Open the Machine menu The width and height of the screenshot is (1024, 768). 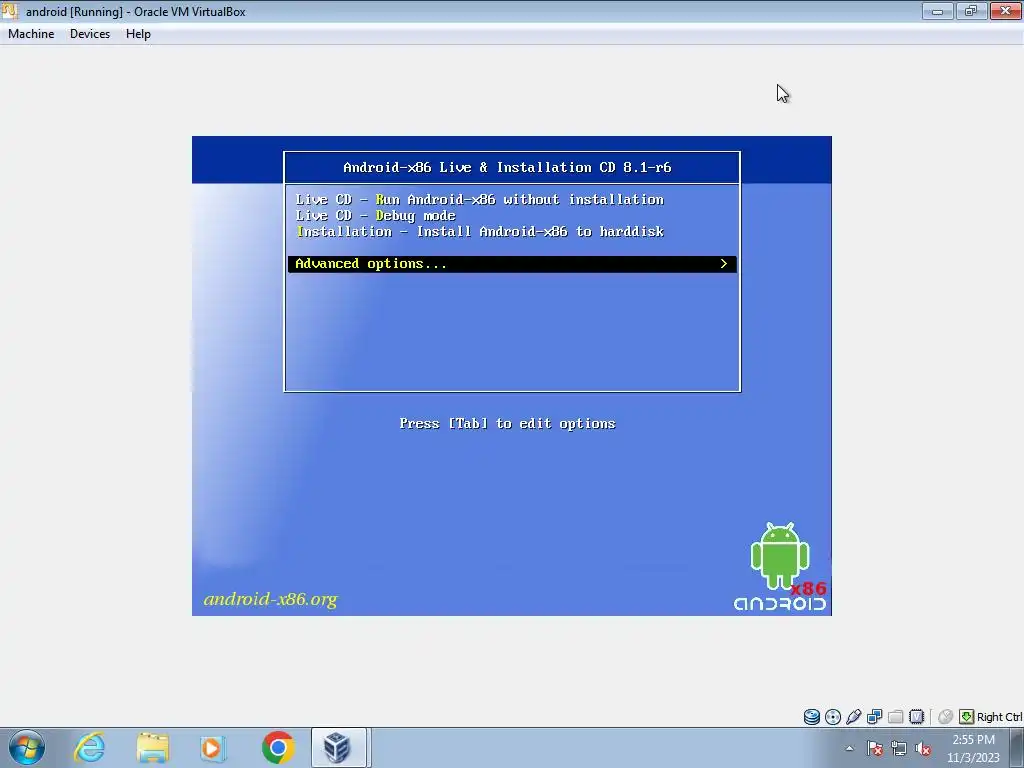click(x=31, y=34)
